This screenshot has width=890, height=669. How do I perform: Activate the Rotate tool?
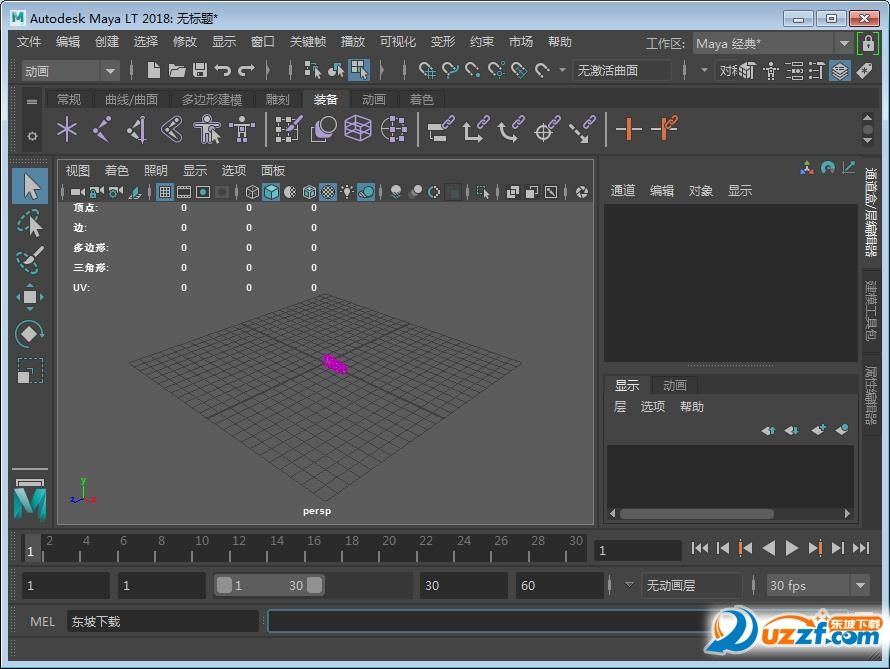coord(30,334)
